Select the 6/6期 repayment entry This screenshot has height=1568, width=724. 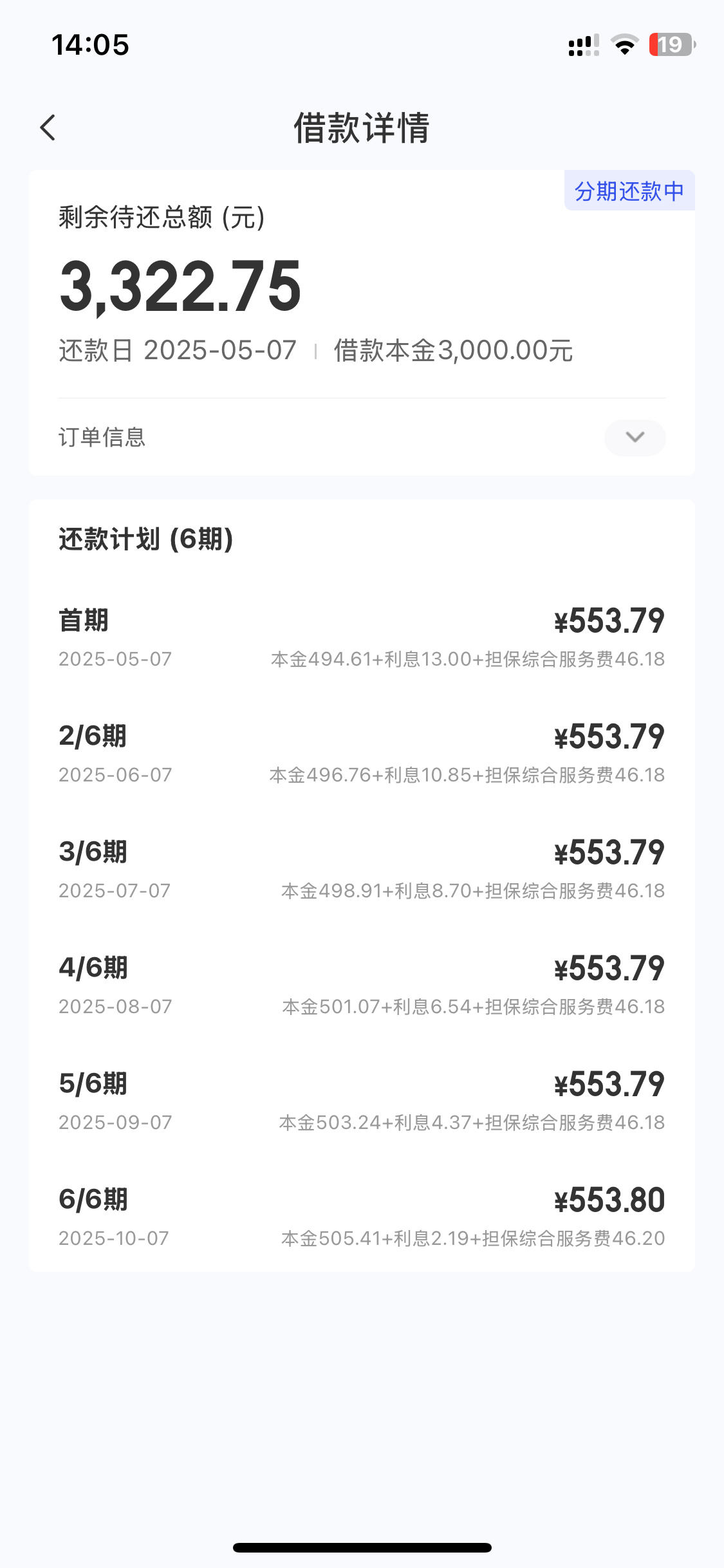point(362,1217)
